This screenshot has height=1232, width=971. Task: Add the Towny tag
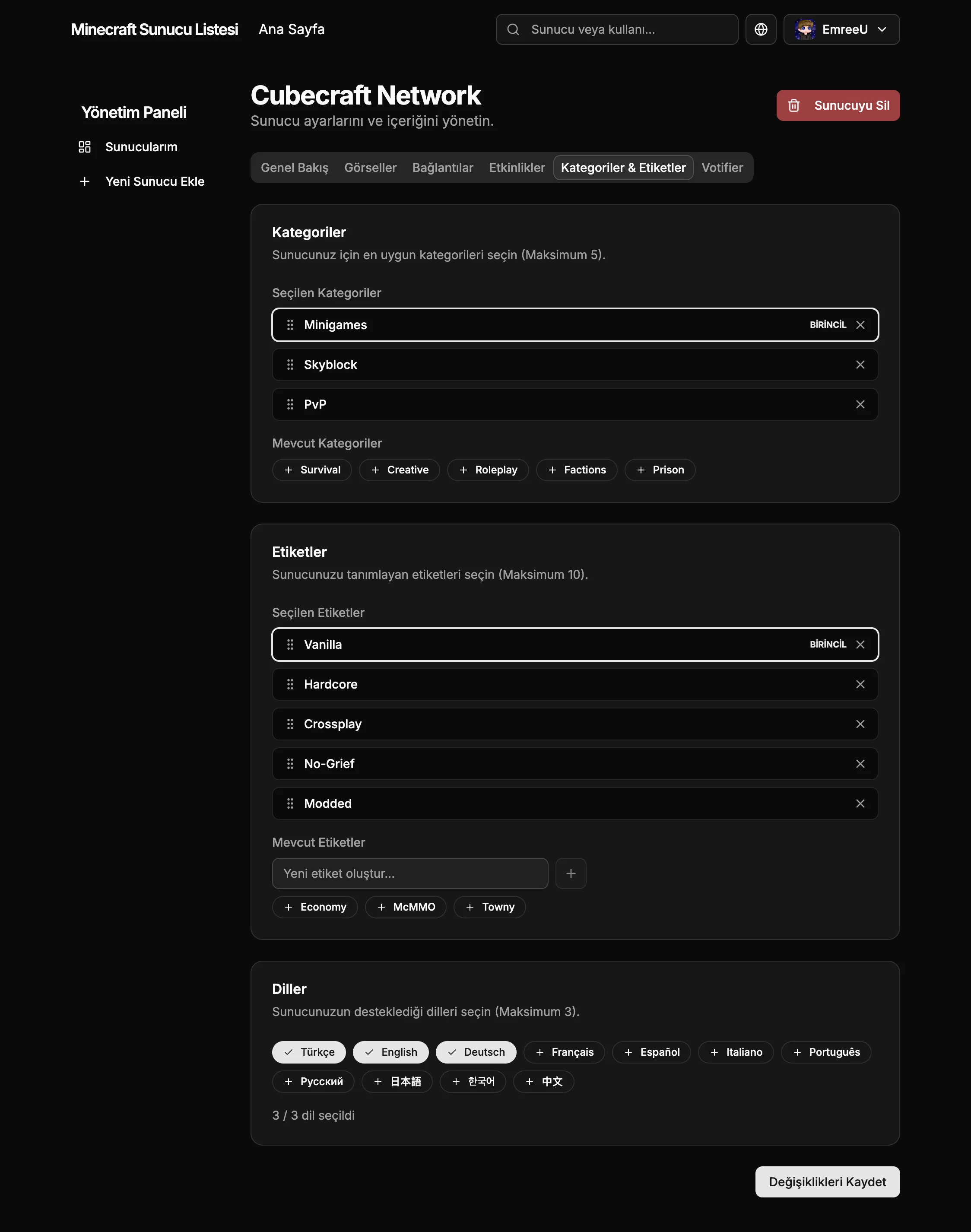(489, 907)
